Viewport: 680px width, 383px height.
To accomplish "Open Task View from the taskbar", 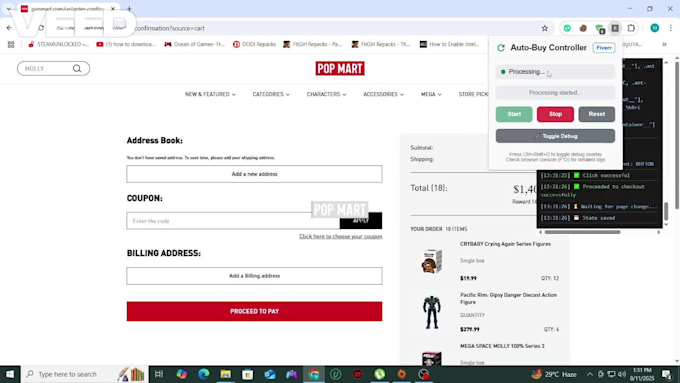I will click(159, 374).
